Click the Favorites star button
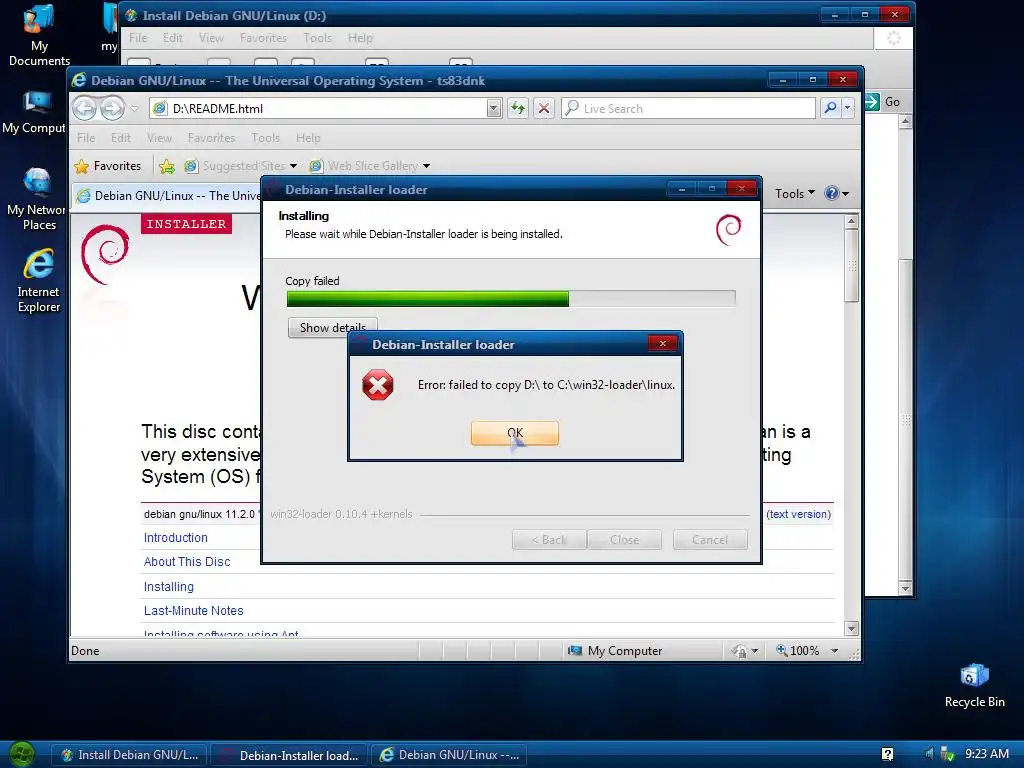Image resolution: width=1024 pixels, height=768 pixels. click(108, 166)
